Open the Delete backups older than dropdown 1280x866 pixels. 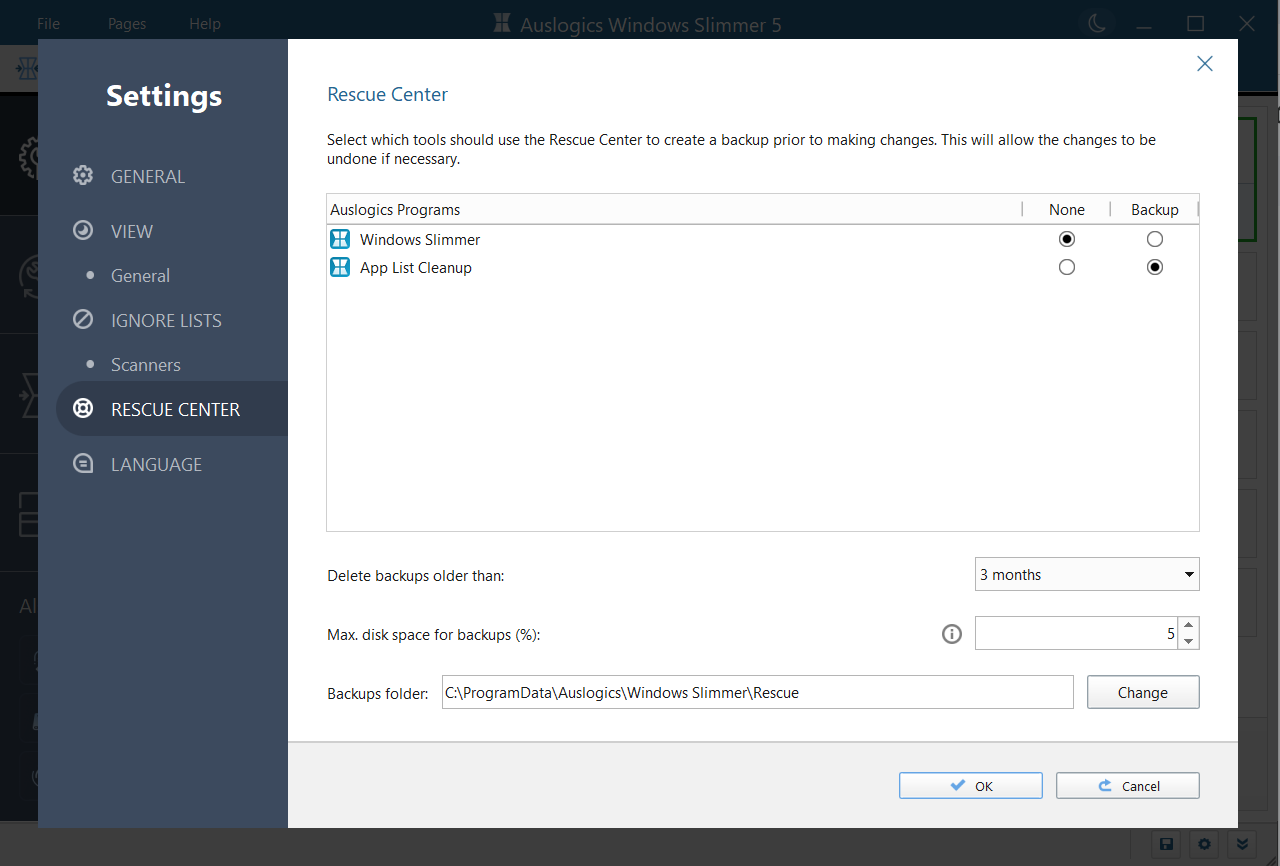click(1086, 575)
